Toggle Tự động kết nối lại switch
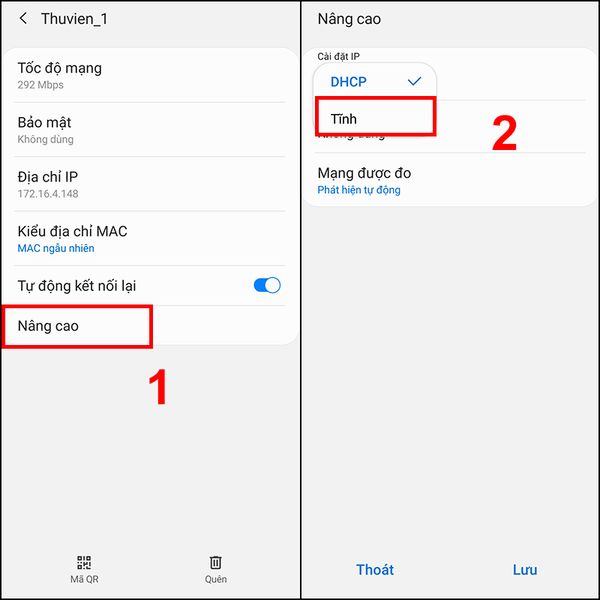 (x=267, y=285)
